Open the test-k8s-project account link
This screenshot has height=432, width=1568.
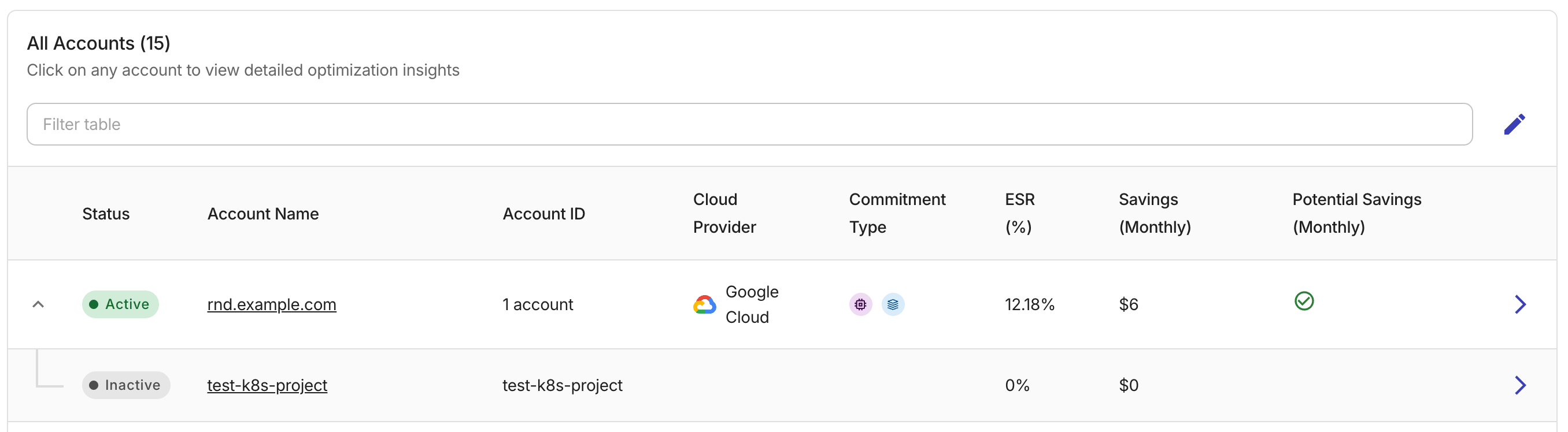(x=267, y=385)
